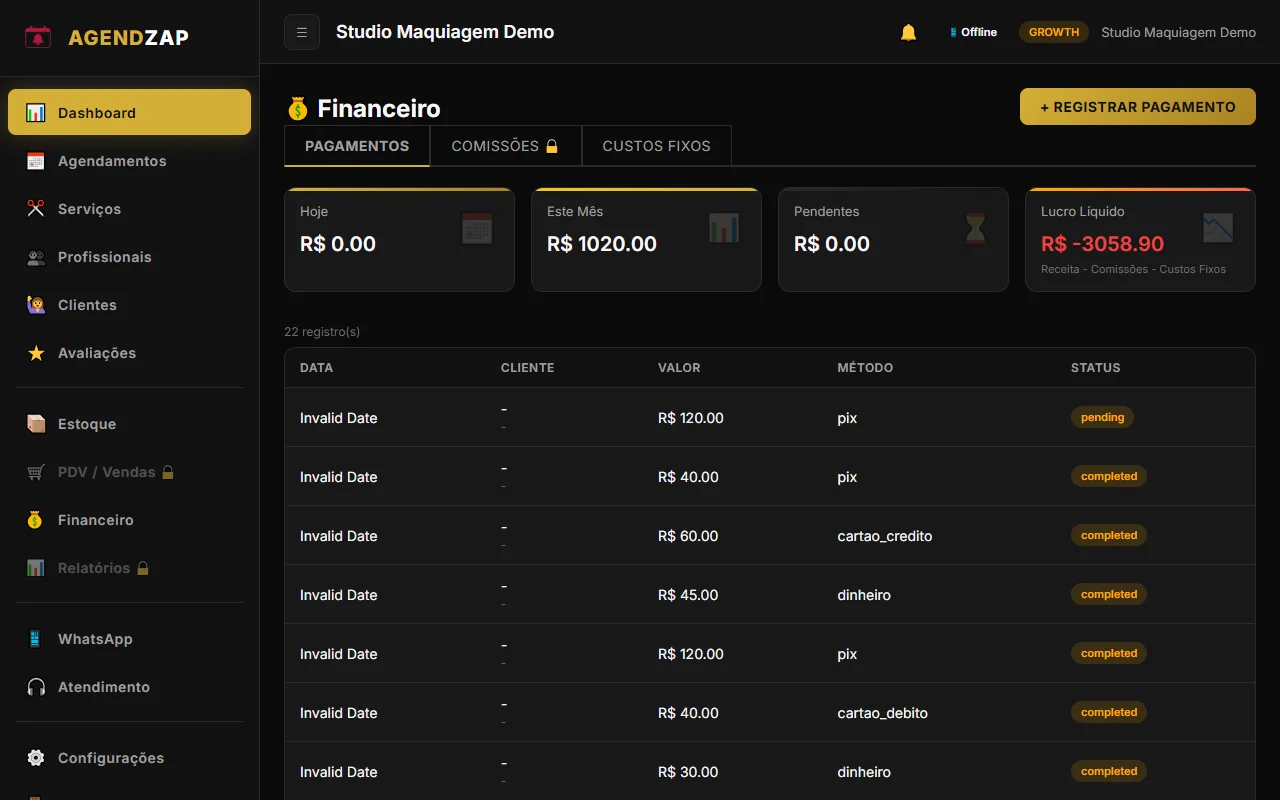
Task: Open Agendamentos from the sidebar calendar icon
Action: coord(36,161)
